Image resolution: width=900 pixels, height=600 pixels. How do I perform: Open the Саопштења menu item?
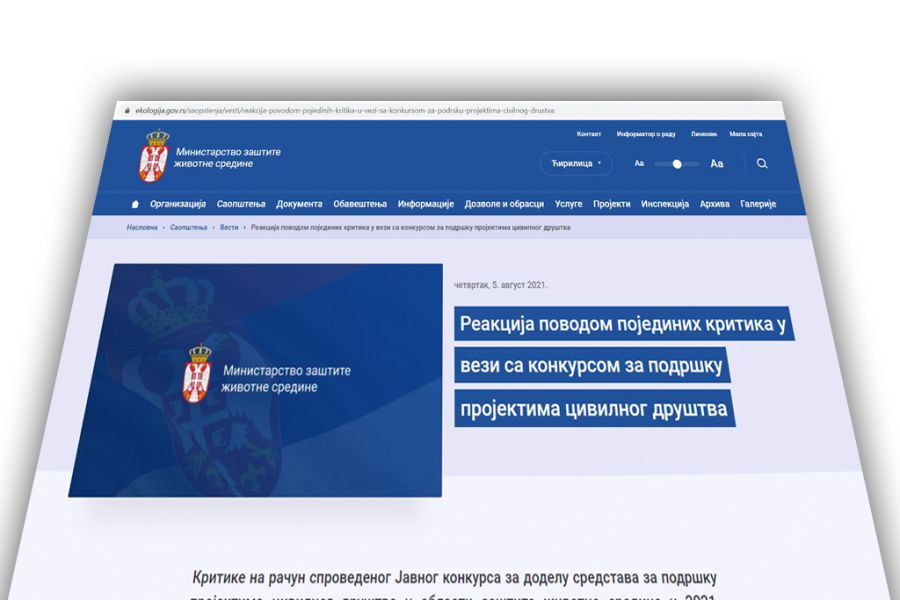point(241,204)
